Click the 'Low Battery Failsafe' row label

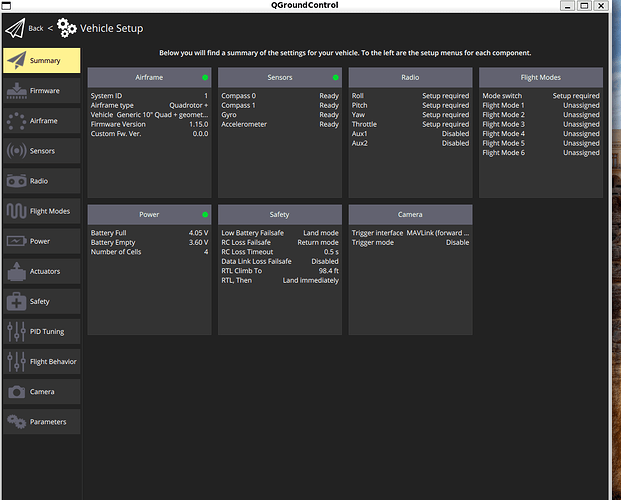click(252, 233)
